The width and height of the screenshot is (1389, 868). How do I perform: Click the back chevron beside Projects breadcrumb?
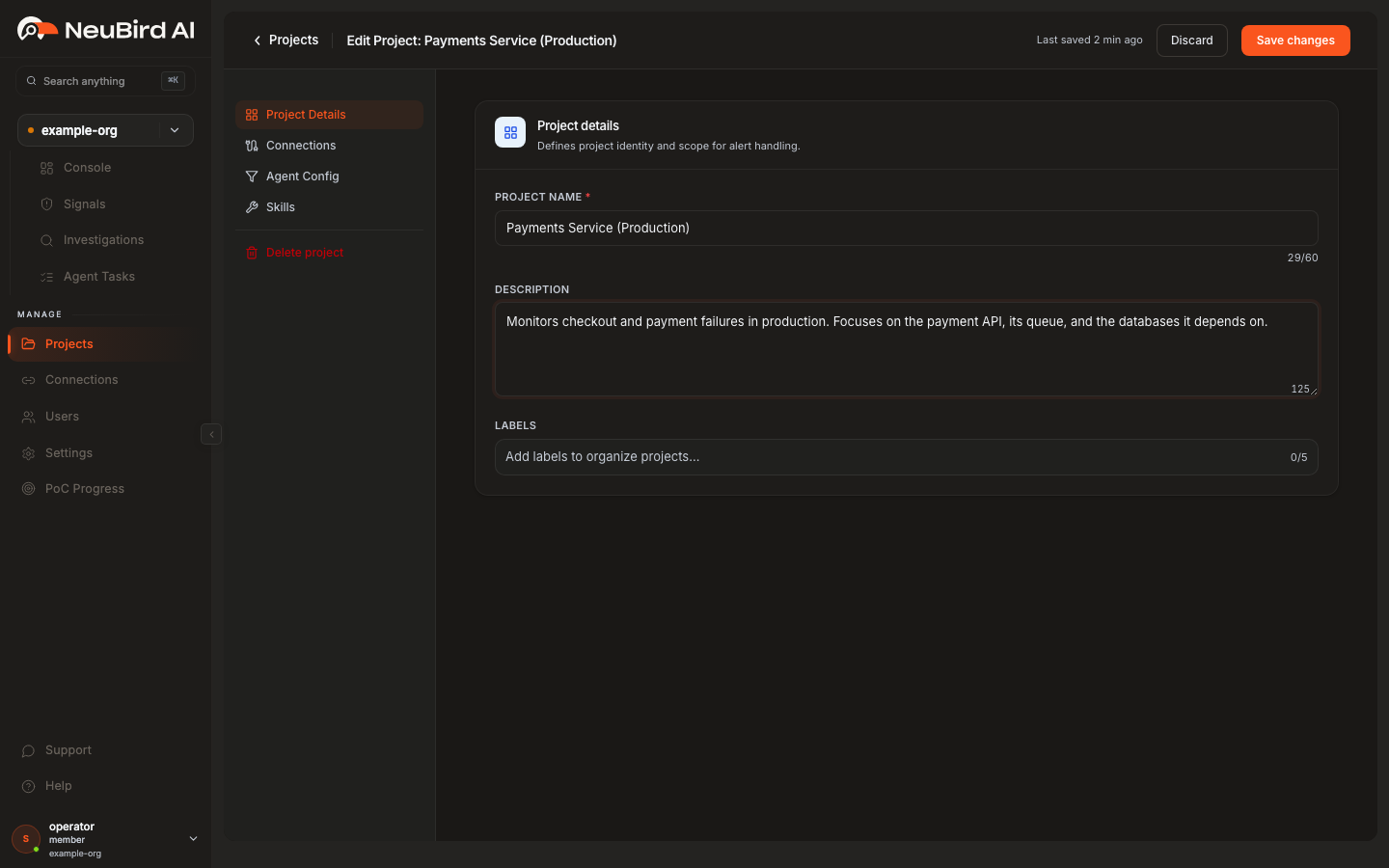257,41
